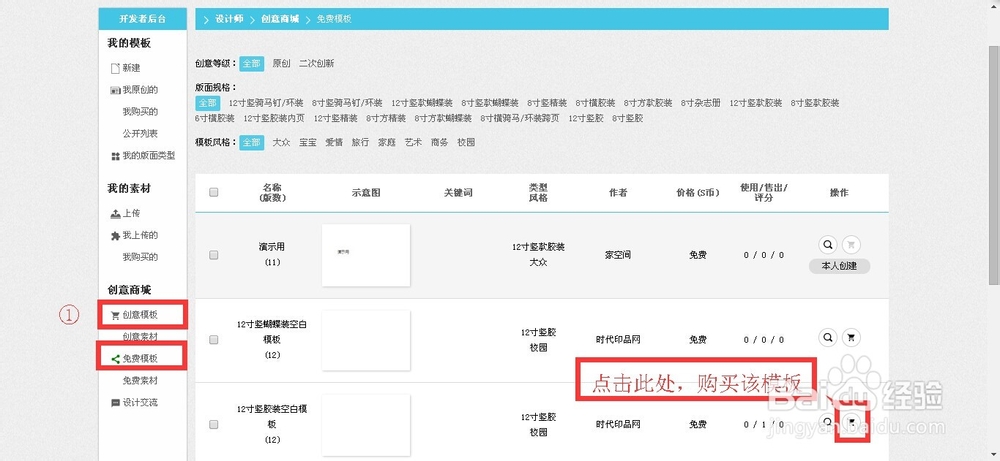
Task: Filter 版面规格 by 8寸竖骑马钉/环装
Action: [347, 103]
